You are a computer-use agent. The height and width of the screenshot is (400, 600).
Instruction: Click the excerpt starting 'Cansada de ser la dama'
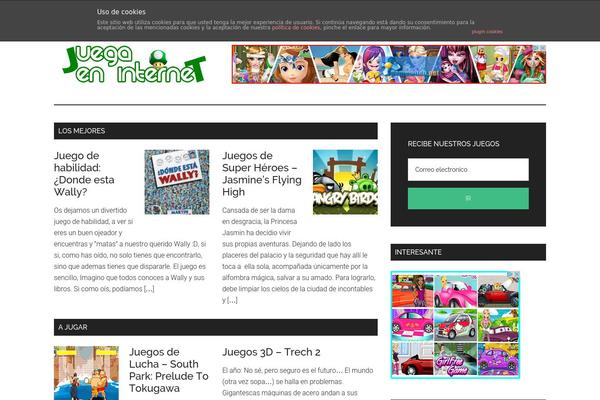click(x=298, y=255)
